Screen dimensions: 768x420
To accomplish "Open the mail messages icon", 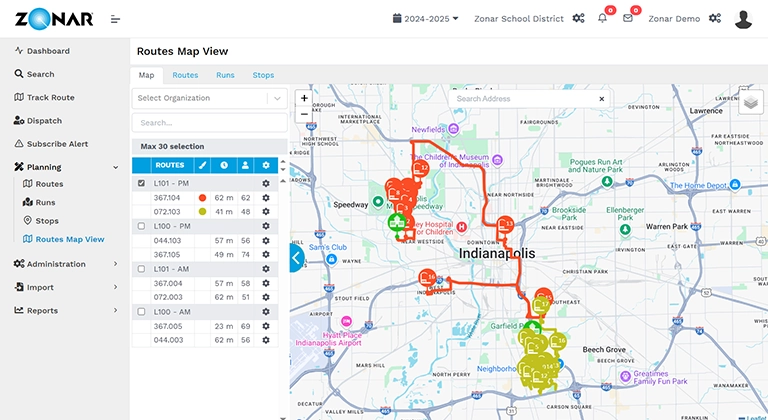I will (628, 19).
